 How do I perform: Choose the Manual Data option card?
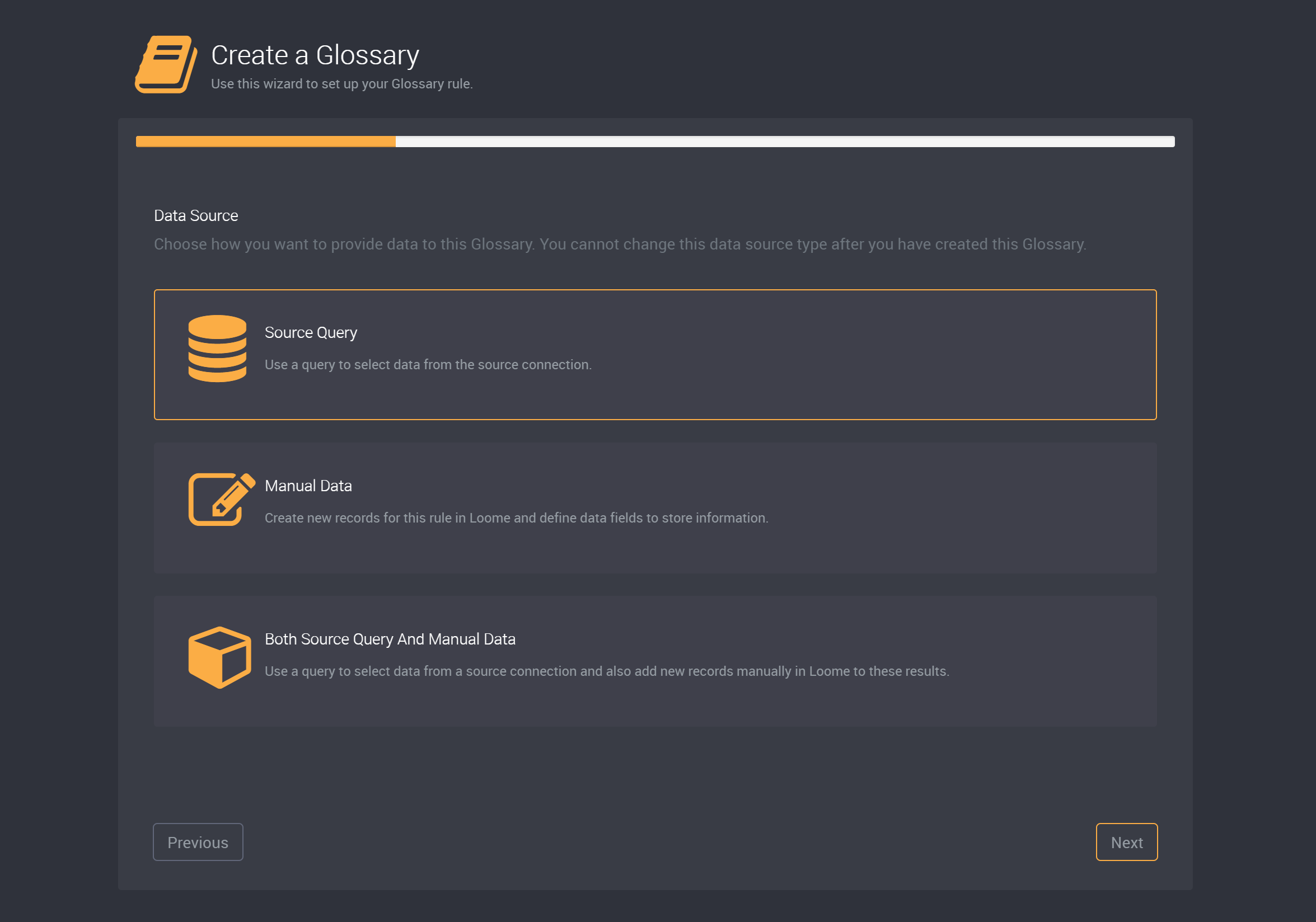pos(655,507)
